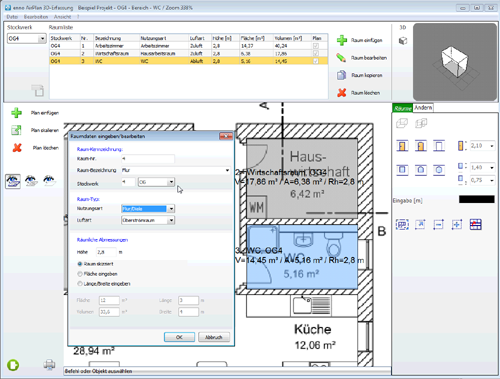Toggle Plan checkbox in highlighted WC row
The width and height of the screenshot is (500, 379).
(316, 61)
